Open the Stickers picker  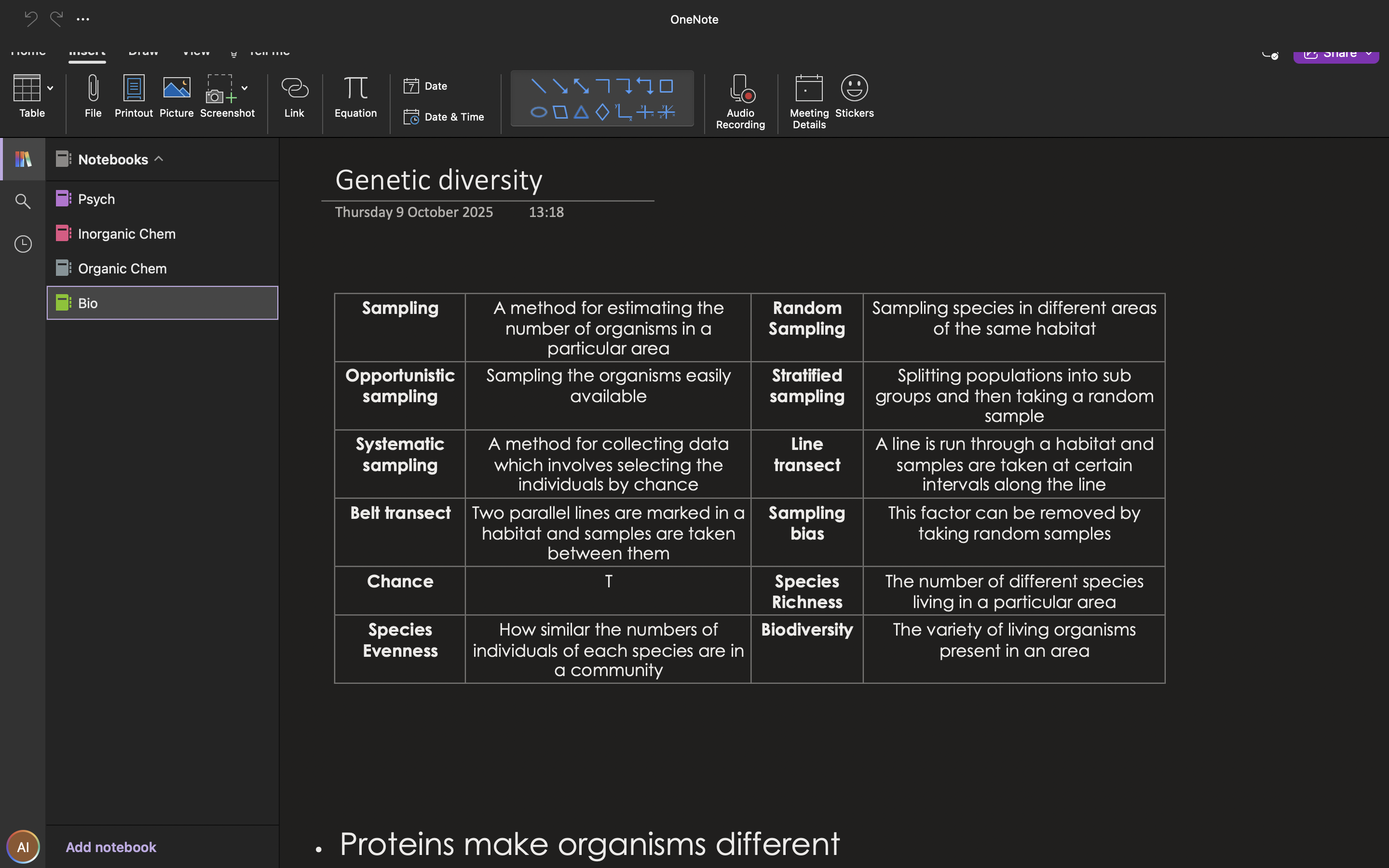[x=854, y=96]
